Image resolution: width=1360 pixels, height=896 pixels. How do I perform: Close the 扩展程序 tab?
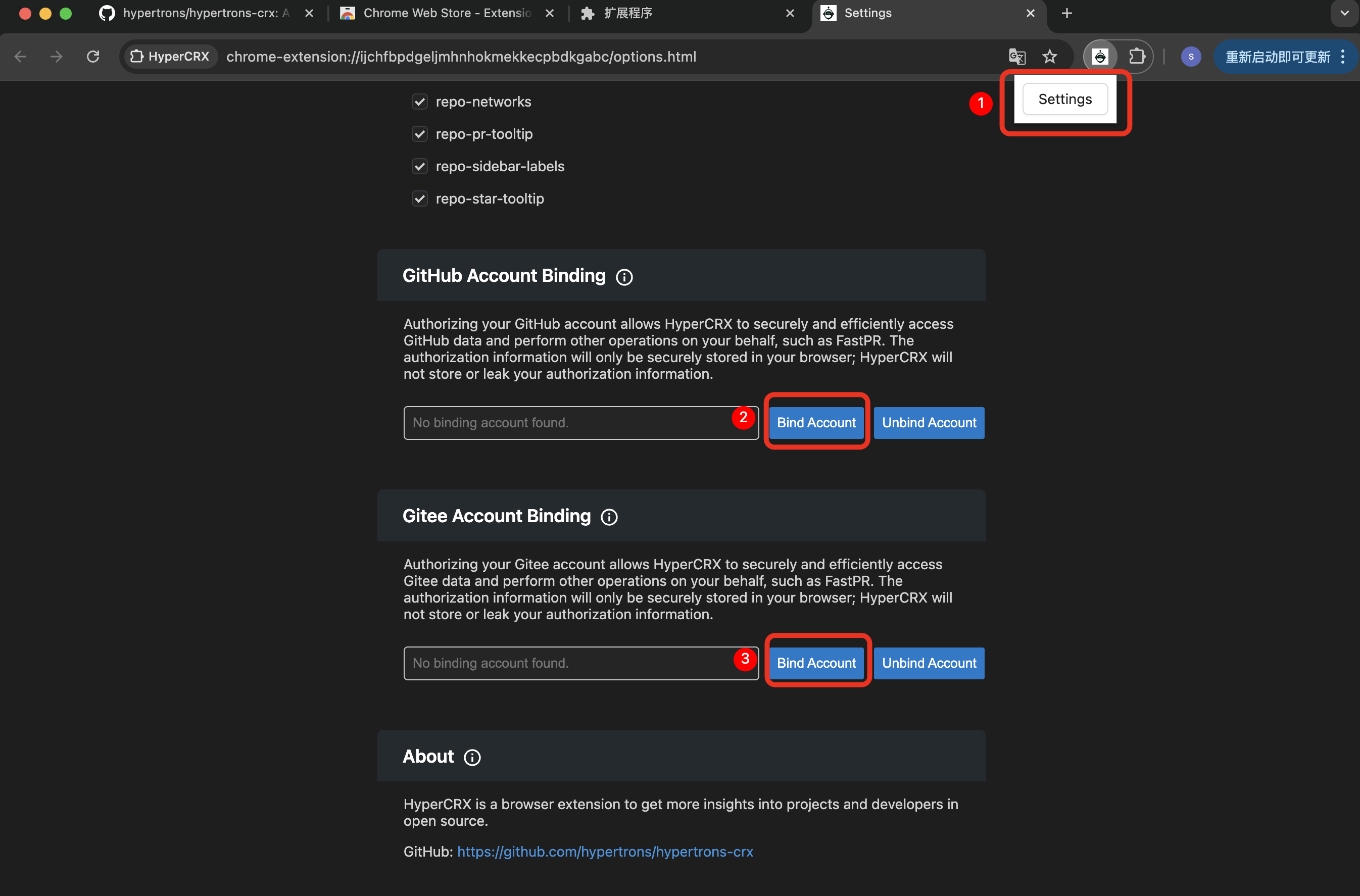790,13
